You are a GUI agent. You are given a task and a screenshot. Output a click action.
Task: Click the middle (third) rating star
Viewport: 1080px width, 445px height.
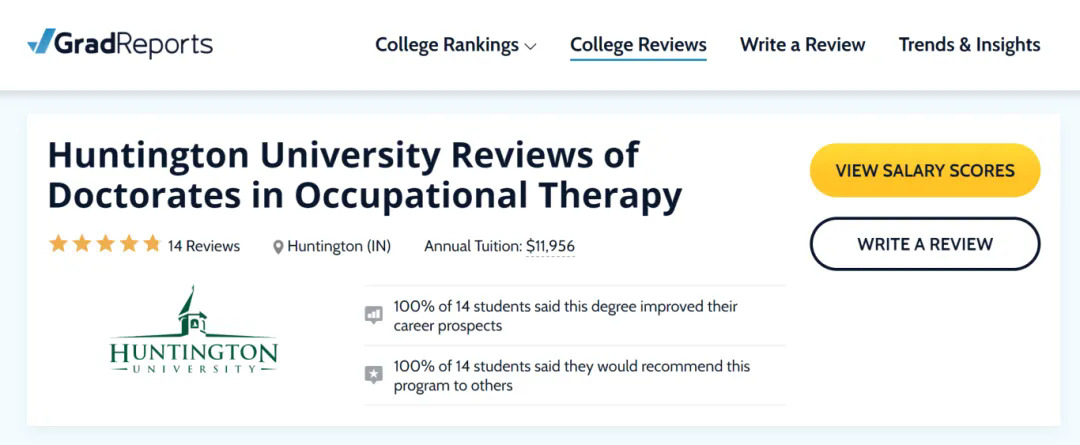(x=105, y=244)
